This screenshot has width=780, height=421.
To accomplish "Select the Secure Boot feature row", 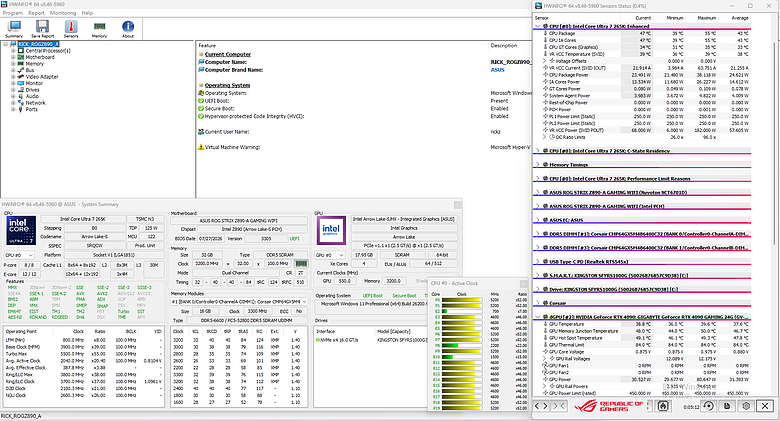I will (365, 108).
